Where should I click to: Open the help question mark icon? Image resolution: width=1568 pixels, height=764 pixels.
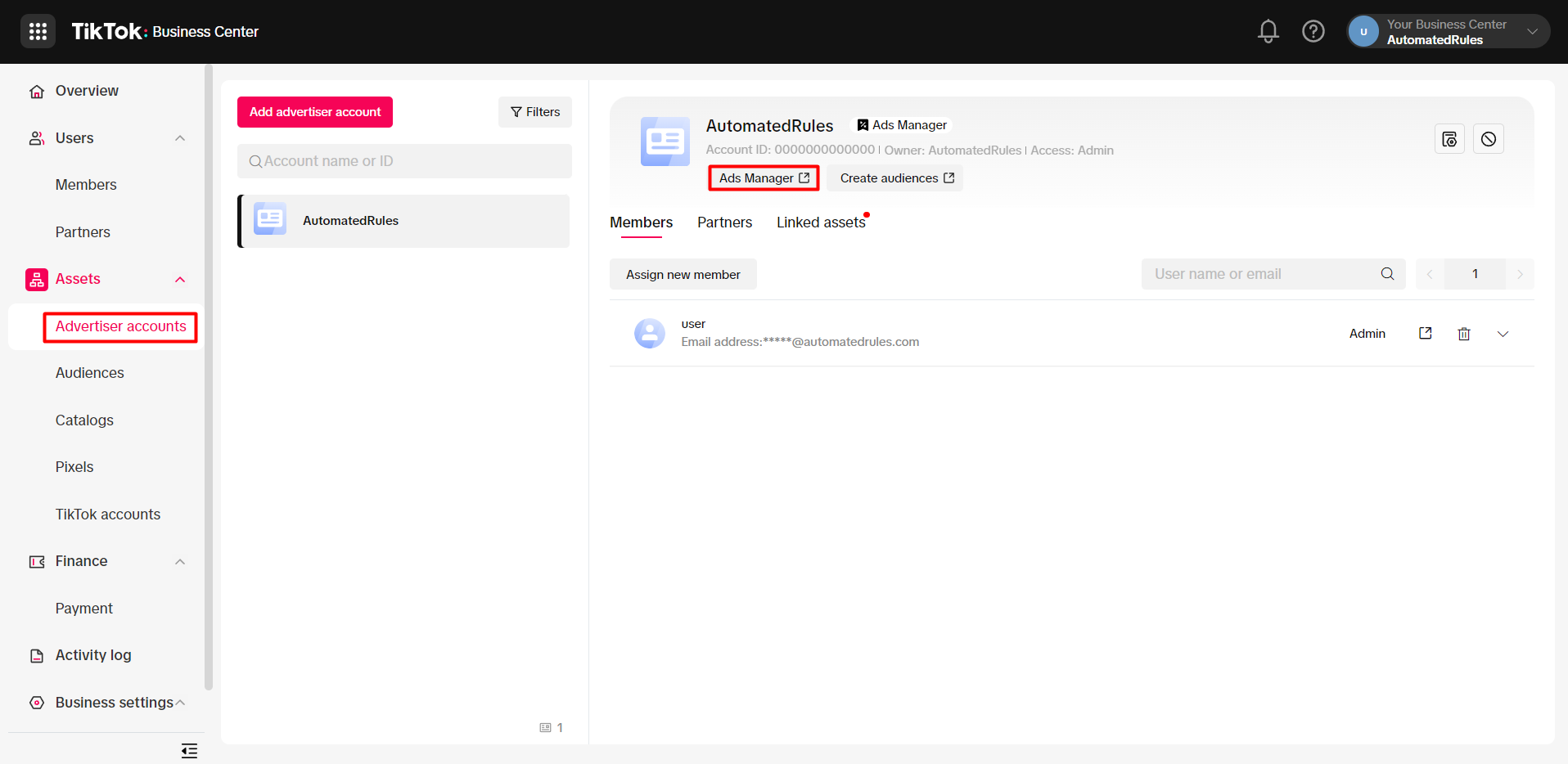coord(1313,31)
